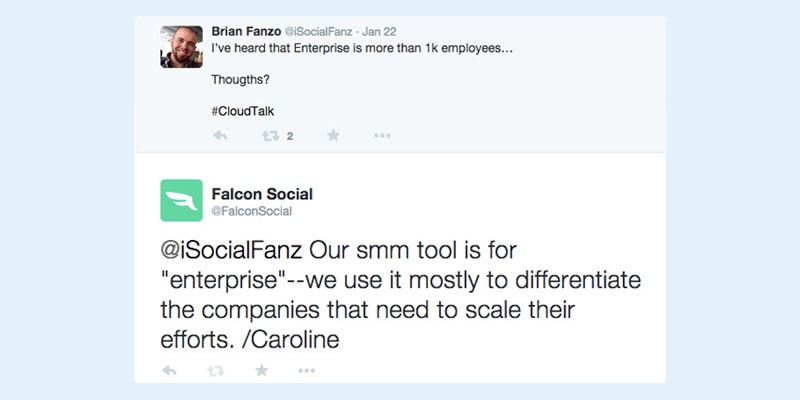Open Brian Fanzo's profile photo
This screenshot has width=800, height=400.
click(x=182, y=47)
